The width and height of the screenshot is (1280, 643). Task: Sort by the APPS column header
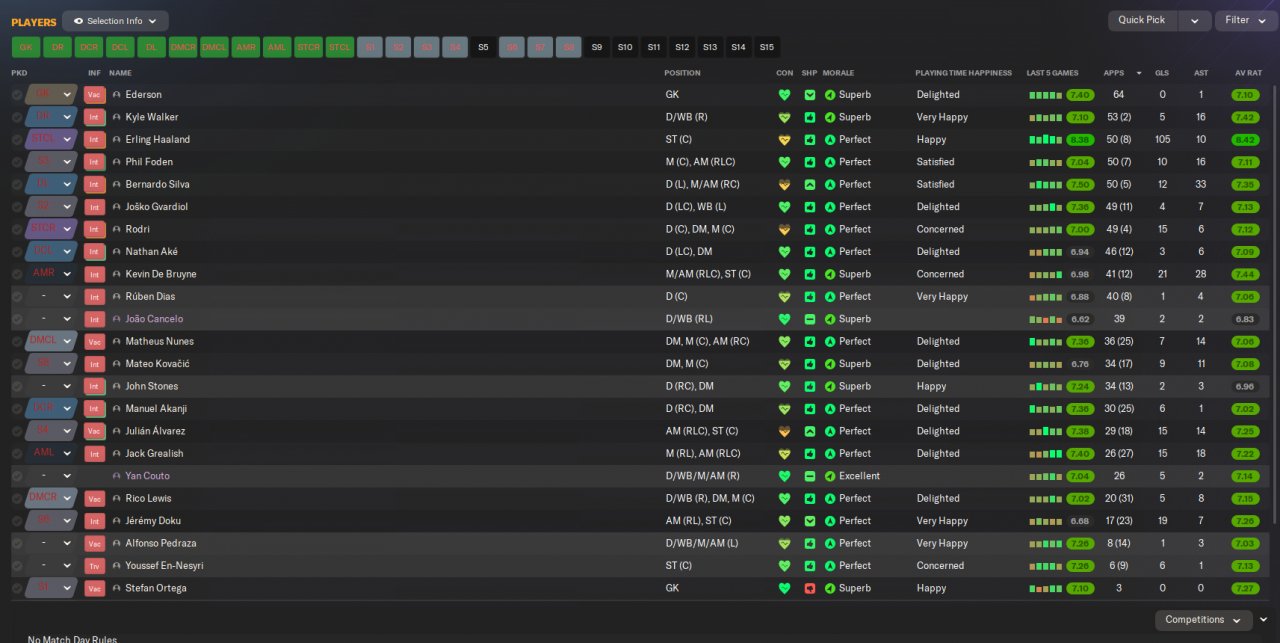[x=1114, y=73]
